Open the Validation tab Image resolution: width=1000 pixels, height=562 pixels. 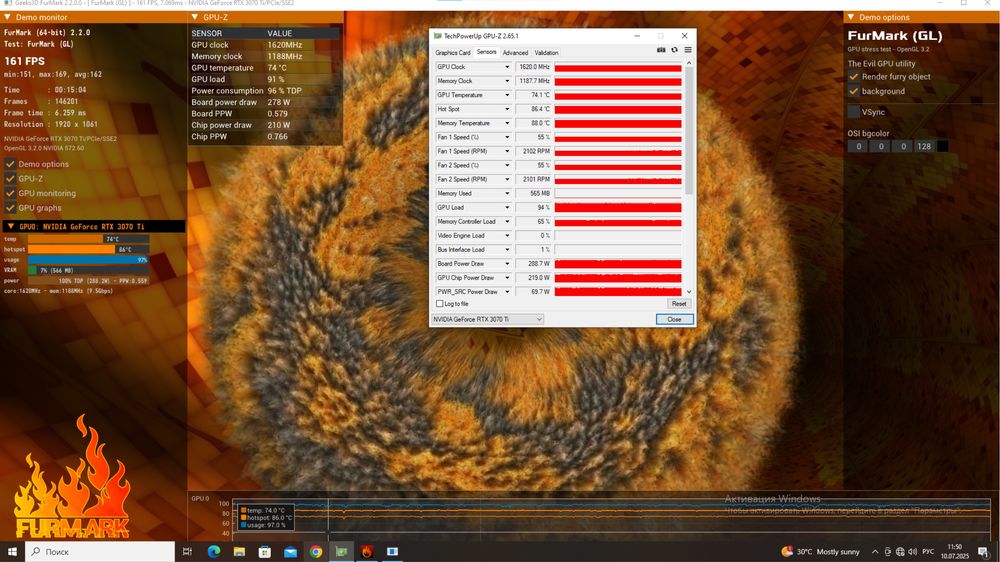(x=546, y=53)
